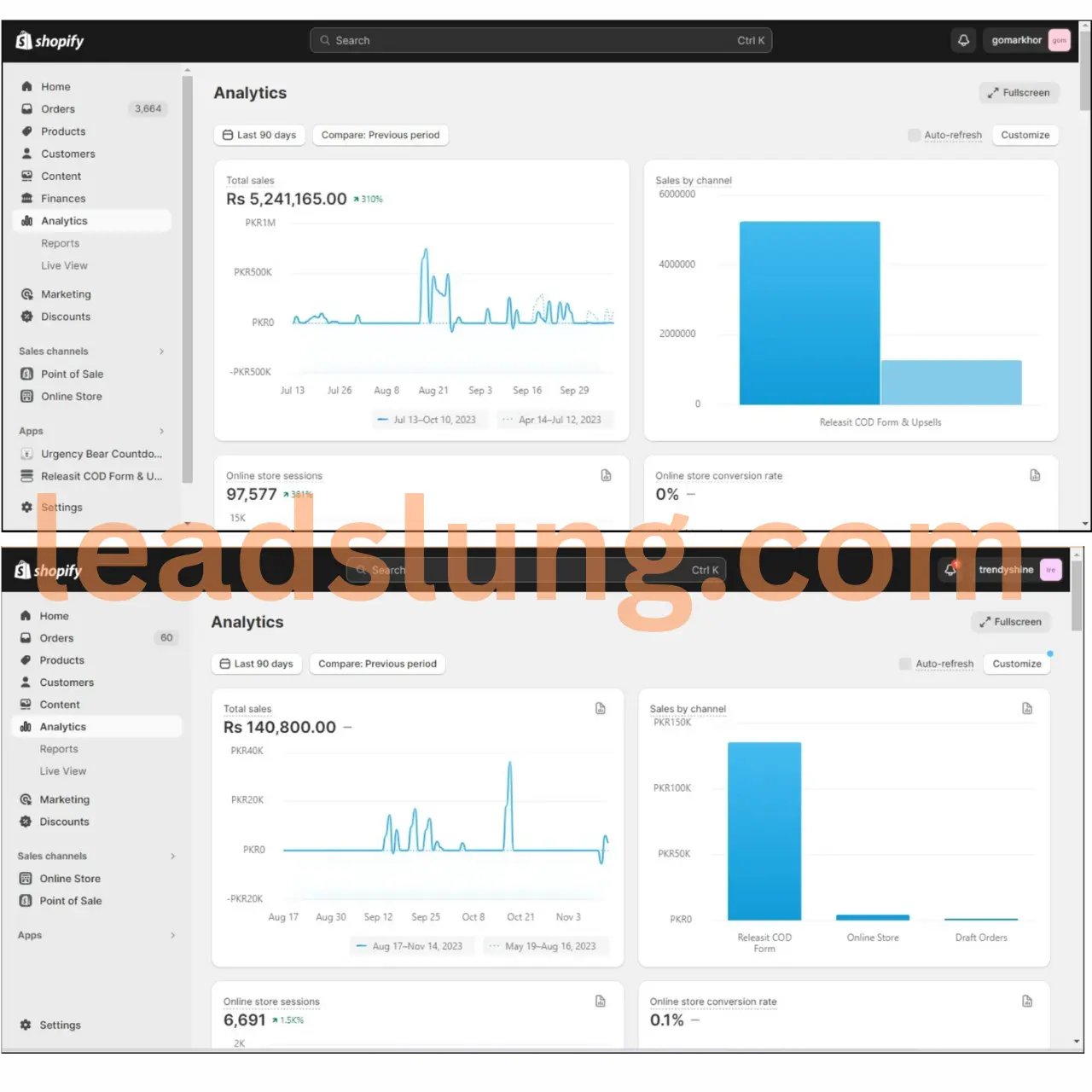This screenshot has width=1092, height=1092.
Task: Expand Sales channels chevron above Point of Sale
Action: (x=161, y=351)
